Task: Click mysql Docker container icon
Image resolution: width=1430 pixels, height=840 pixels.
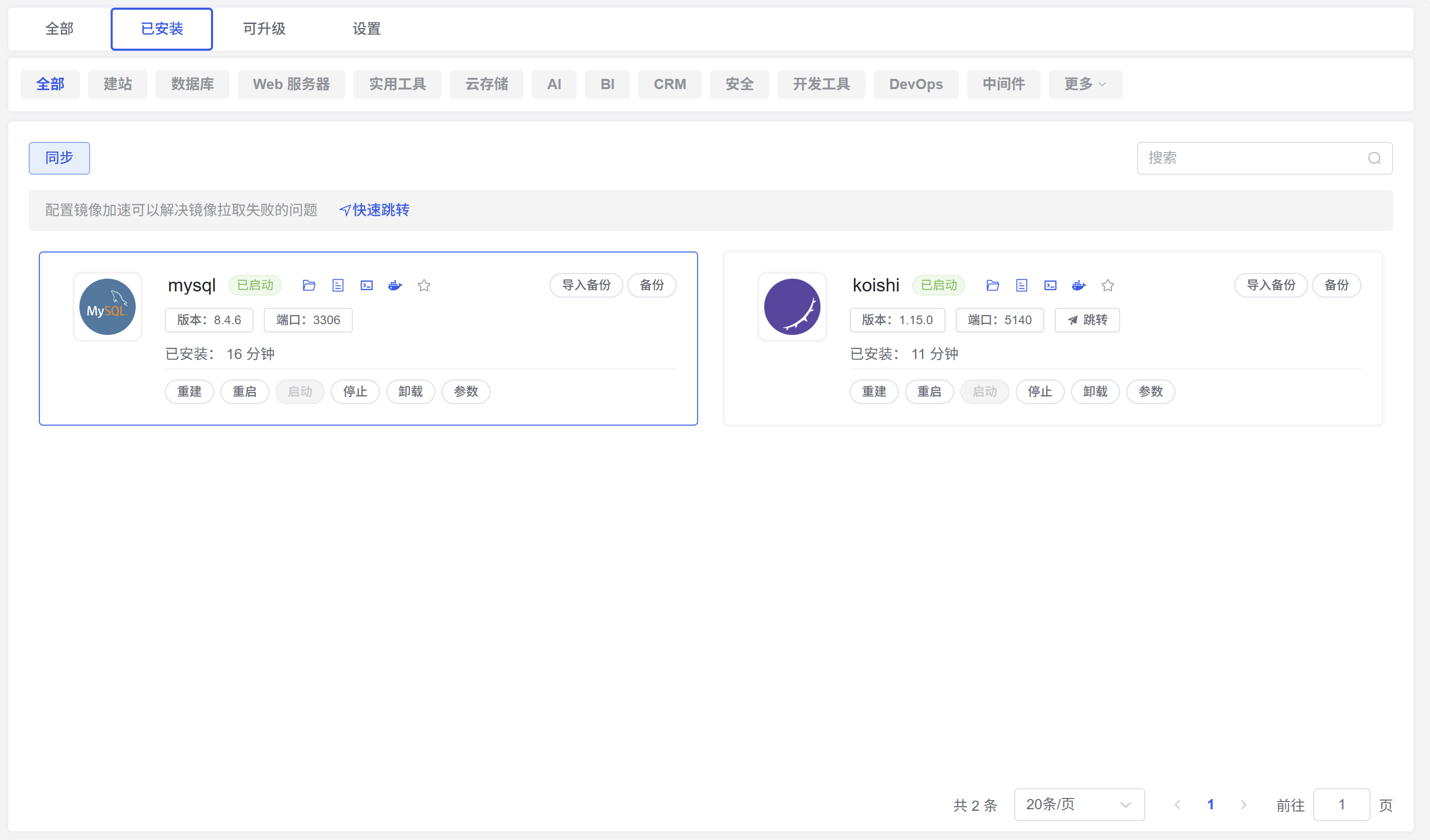Action: tap(395, 285)
